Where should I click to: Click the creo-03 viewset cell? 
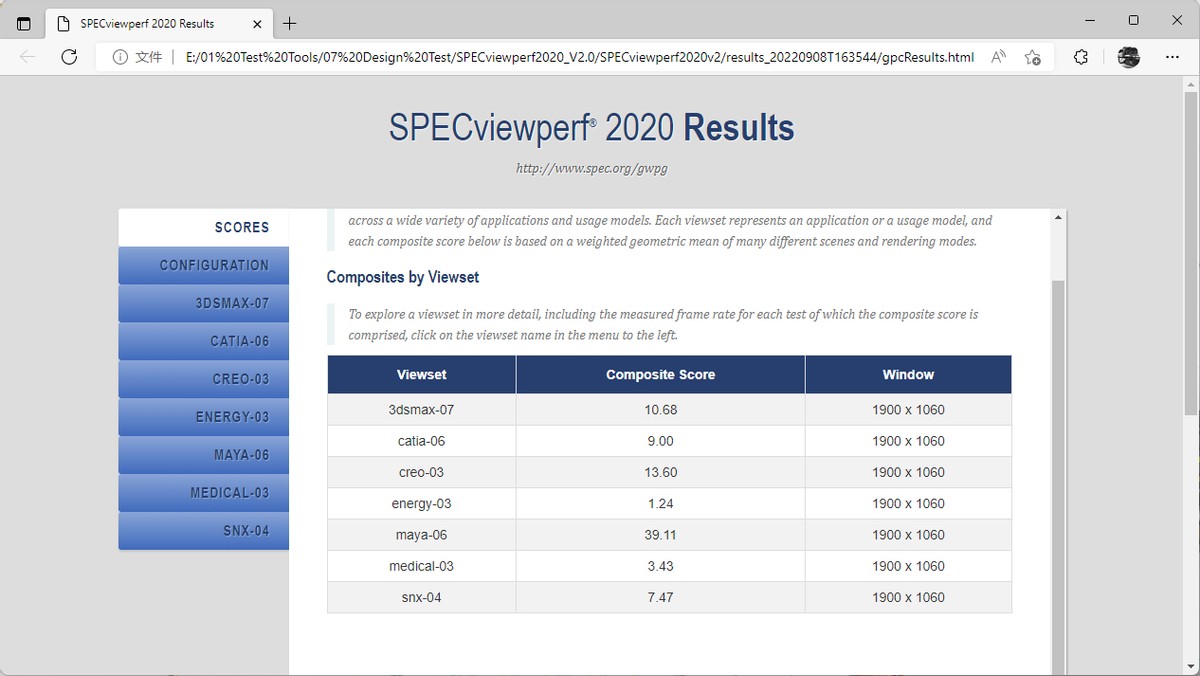(x=421, y=472)
